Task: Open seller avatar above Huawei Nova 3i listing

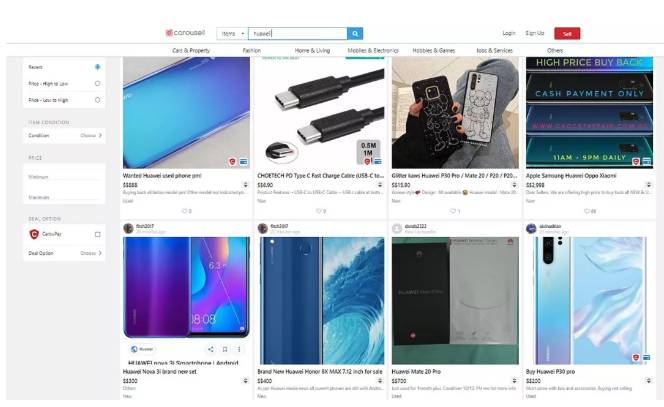Action: pyautogui.click(x=128, y=228)
